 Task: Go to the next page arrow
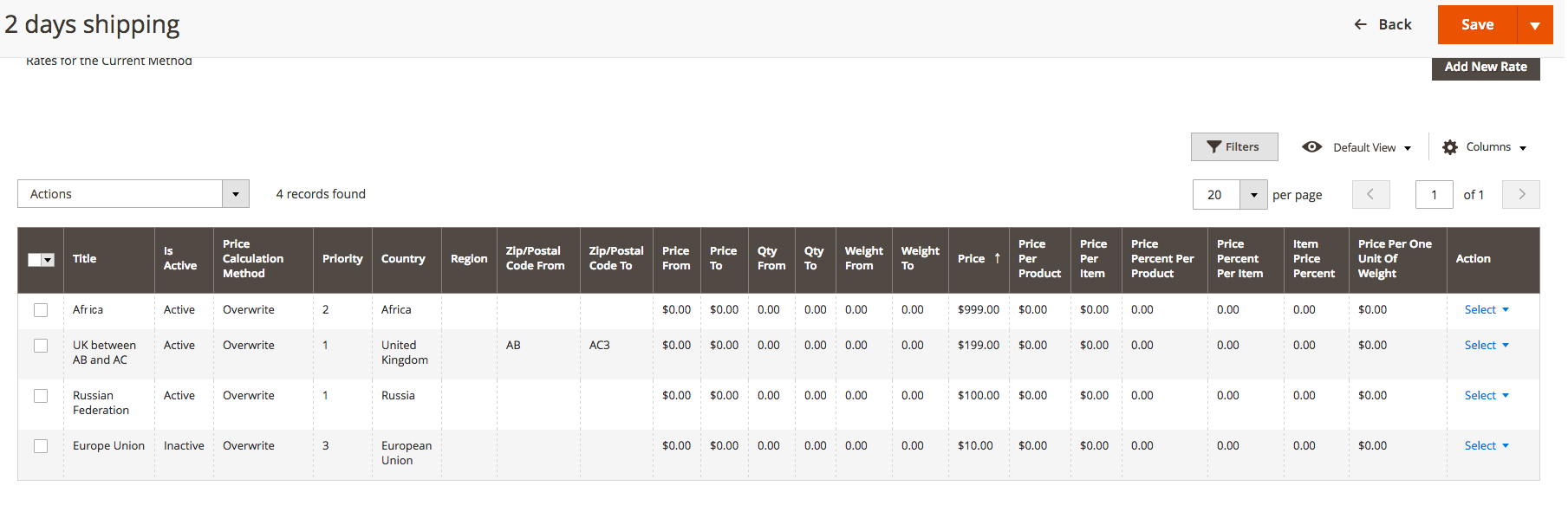[x=1520, y=194]
